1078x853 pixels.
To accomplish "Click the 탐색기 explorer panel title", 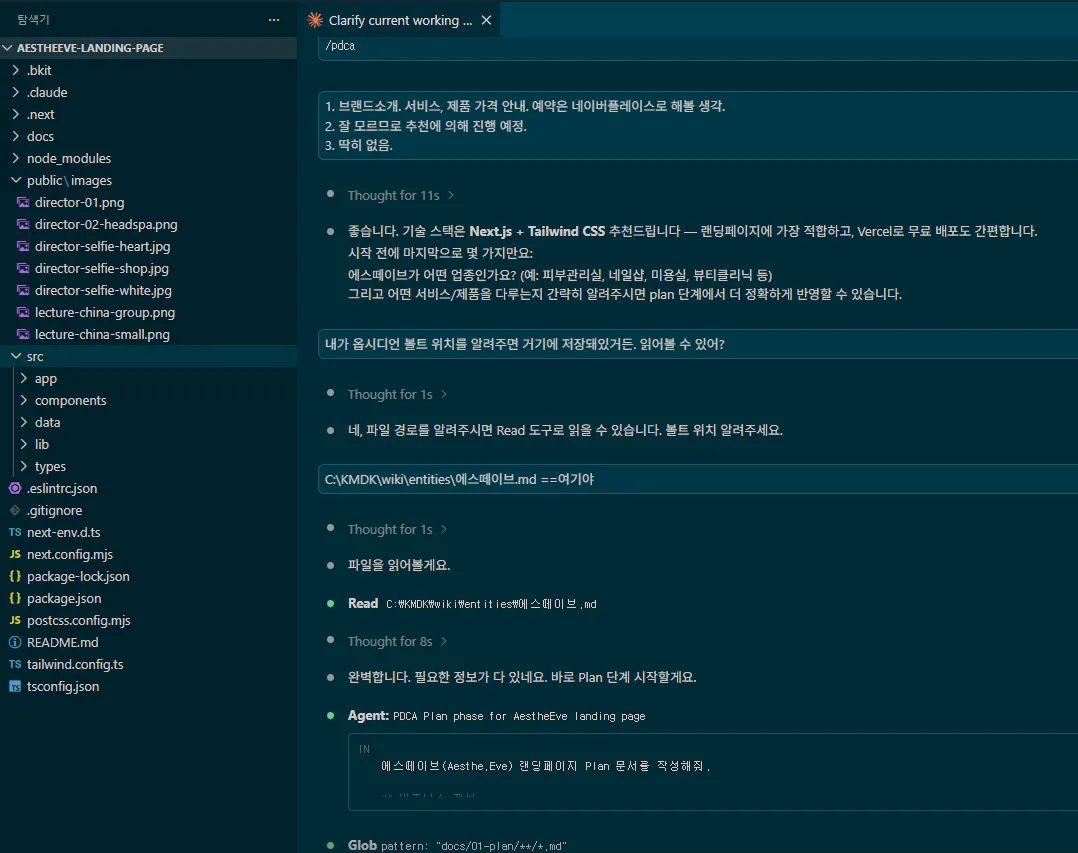I will coord(33,20).
